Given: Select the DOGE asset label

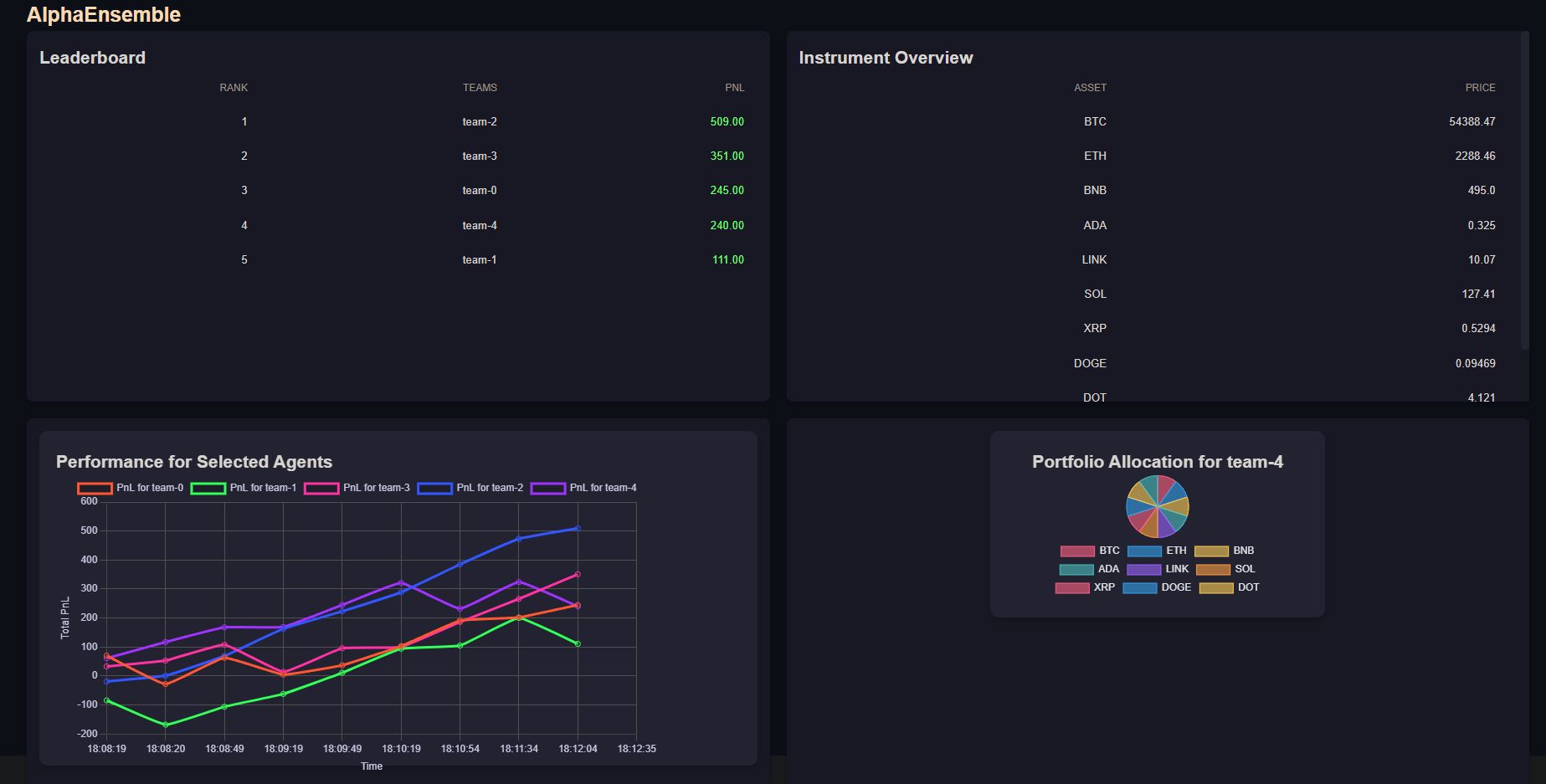Looking at the screenshot, I should click(x=1090, y=363).
